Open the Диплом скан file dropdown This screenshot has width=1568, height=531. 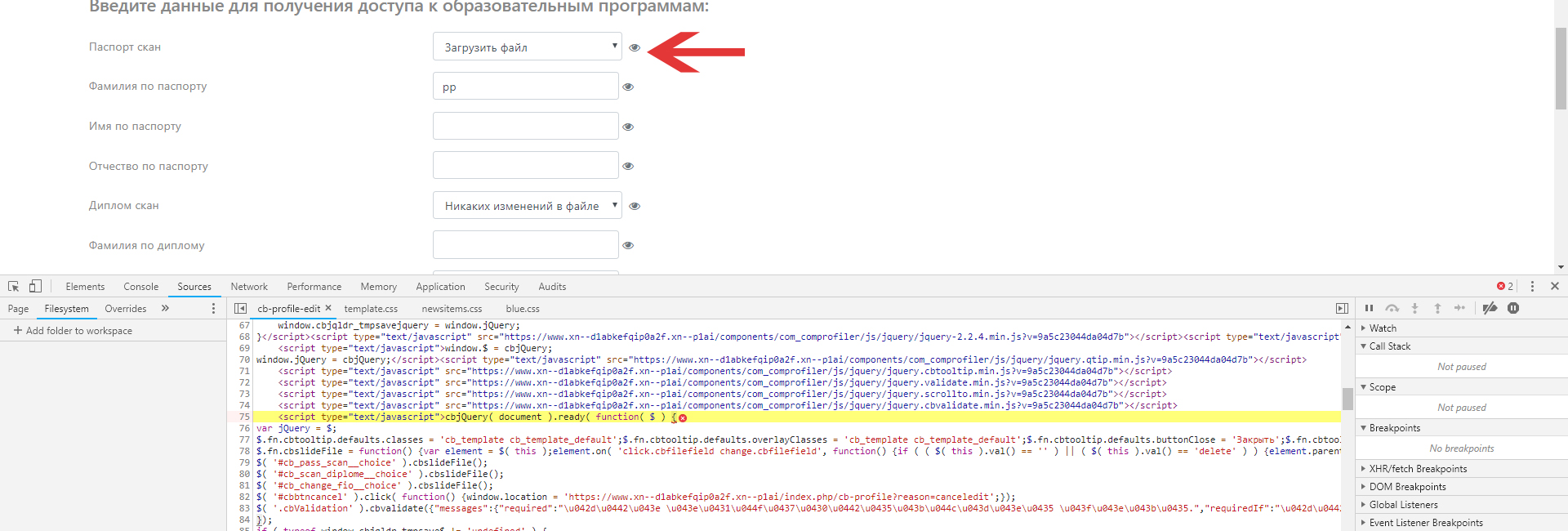pos(528,205)
